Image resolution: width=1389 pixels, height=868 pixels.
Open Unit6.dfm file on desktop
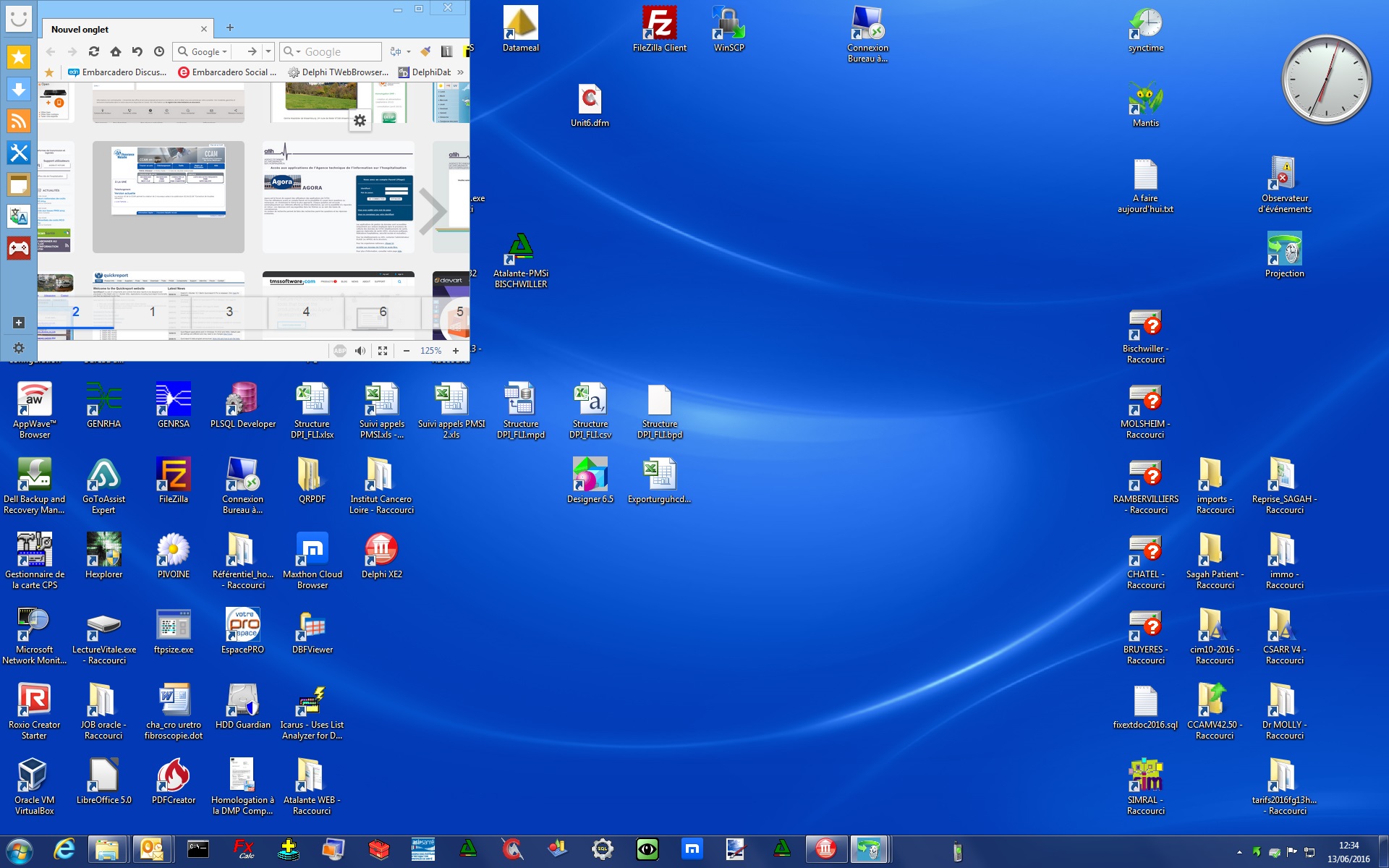590,104
